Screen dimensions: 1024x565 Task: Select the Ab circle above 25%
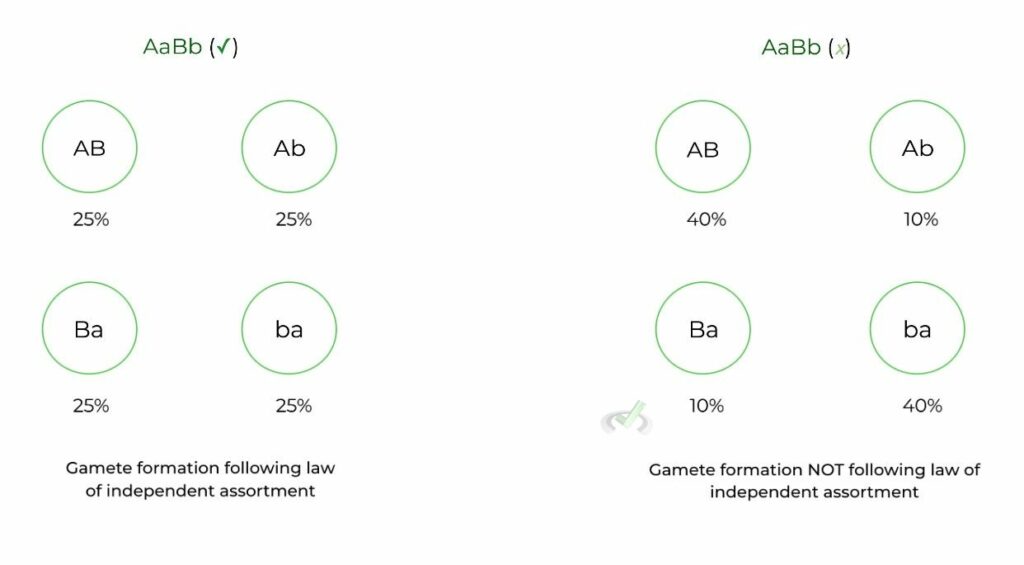click(289, 148)
